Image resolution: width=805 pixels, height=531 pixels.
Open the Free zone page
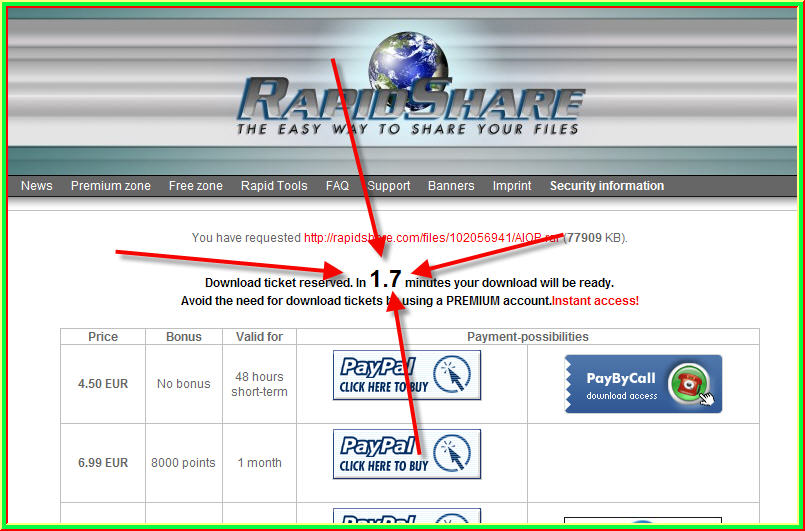click(x=196, y=186)
